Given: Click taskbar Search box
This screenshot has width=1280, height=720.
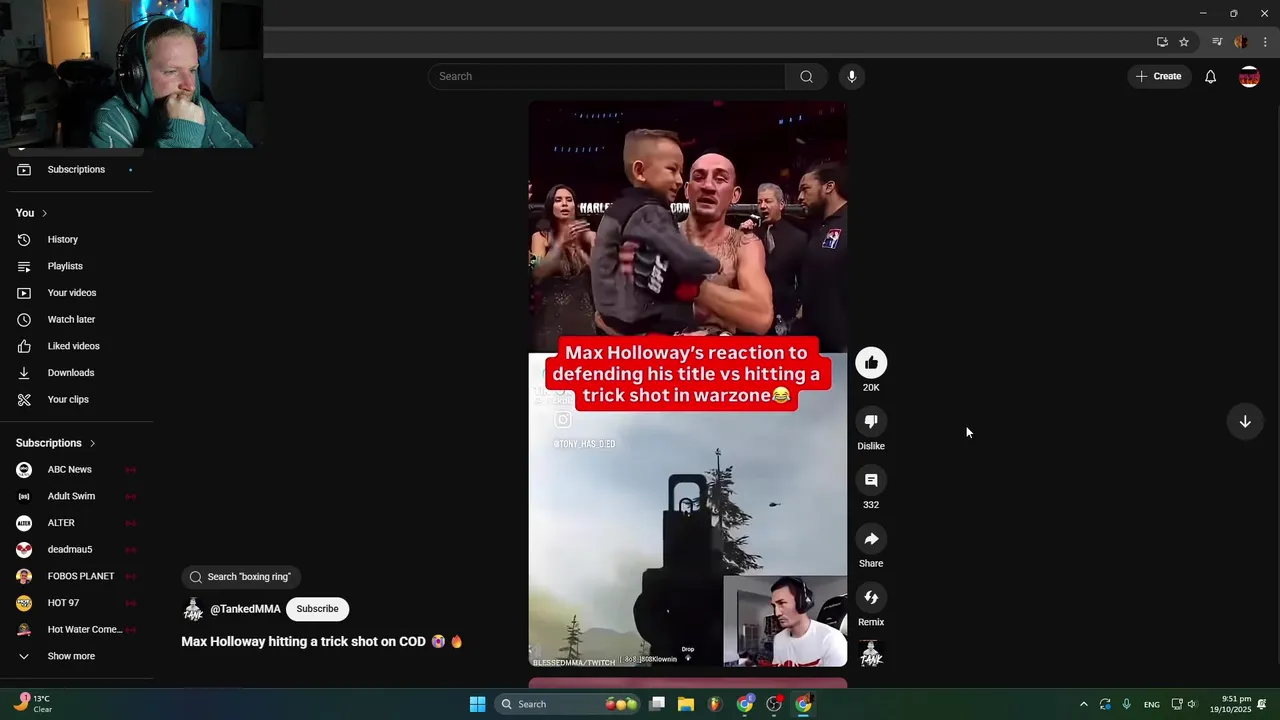Looking at the screenshot, I should pyautogui.click(x=565, y=704).
